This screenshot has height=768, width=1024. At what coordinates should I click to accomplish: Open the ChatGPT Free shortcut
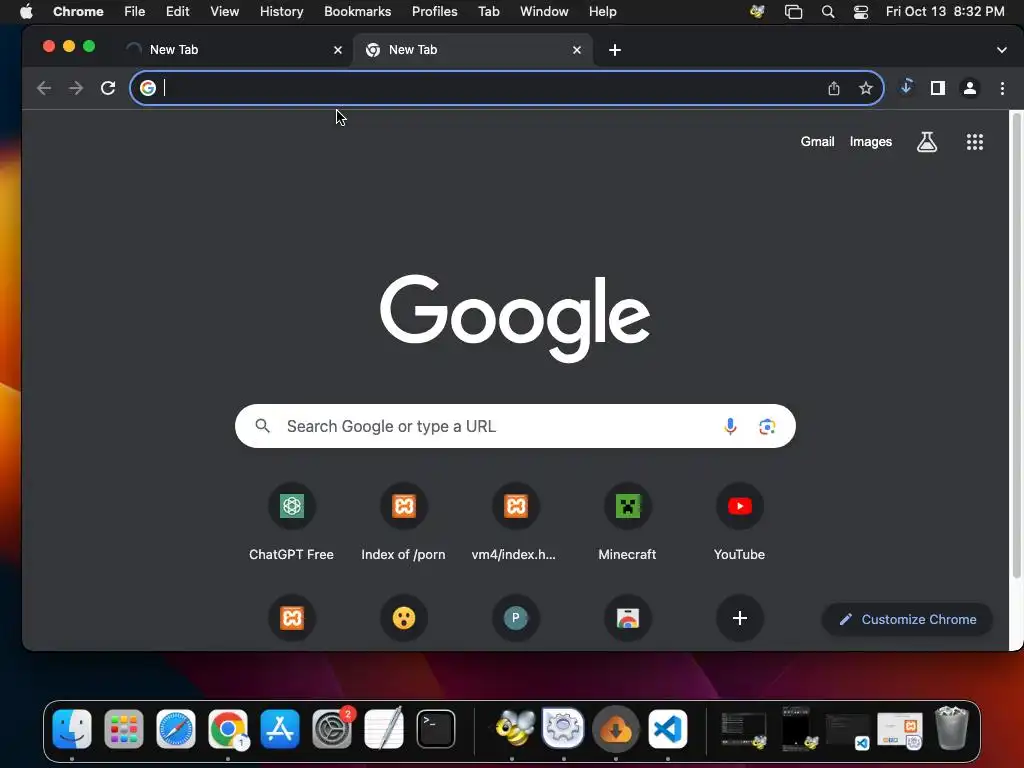coord(291,522)
